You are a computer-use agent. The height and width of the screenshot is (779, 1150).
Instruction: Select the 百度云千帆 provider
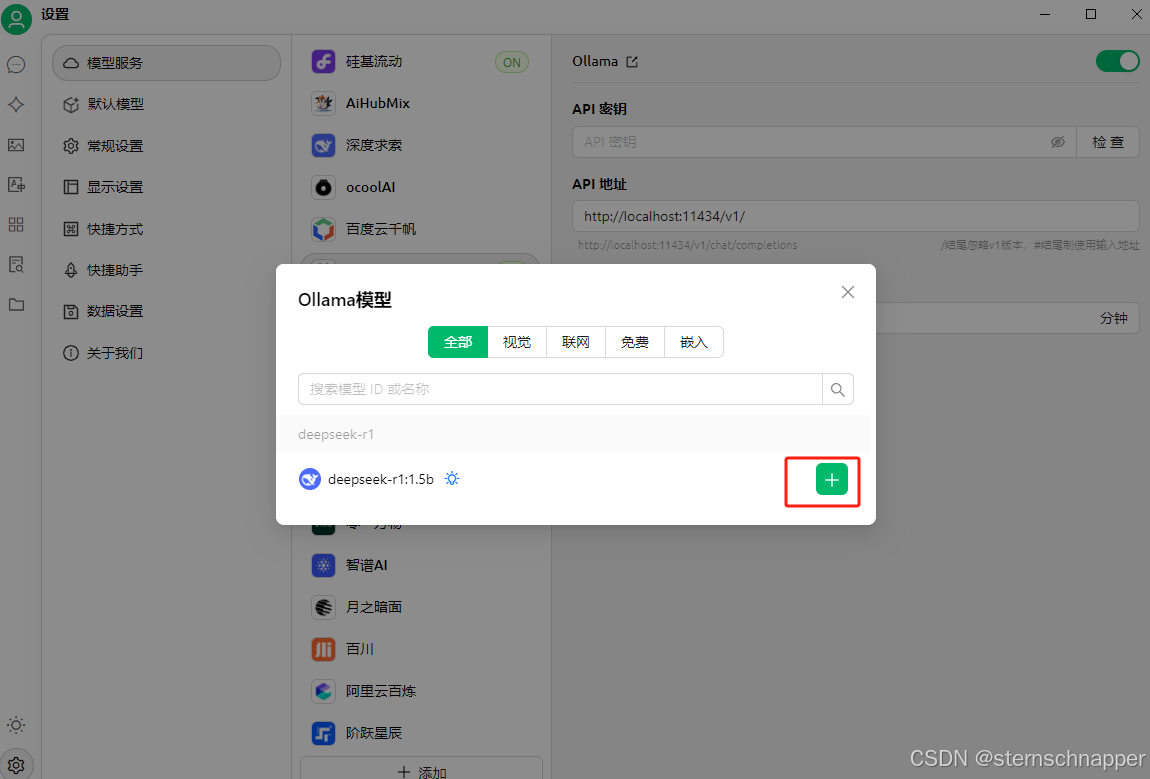pyautogui.click(x=421, y=229)
